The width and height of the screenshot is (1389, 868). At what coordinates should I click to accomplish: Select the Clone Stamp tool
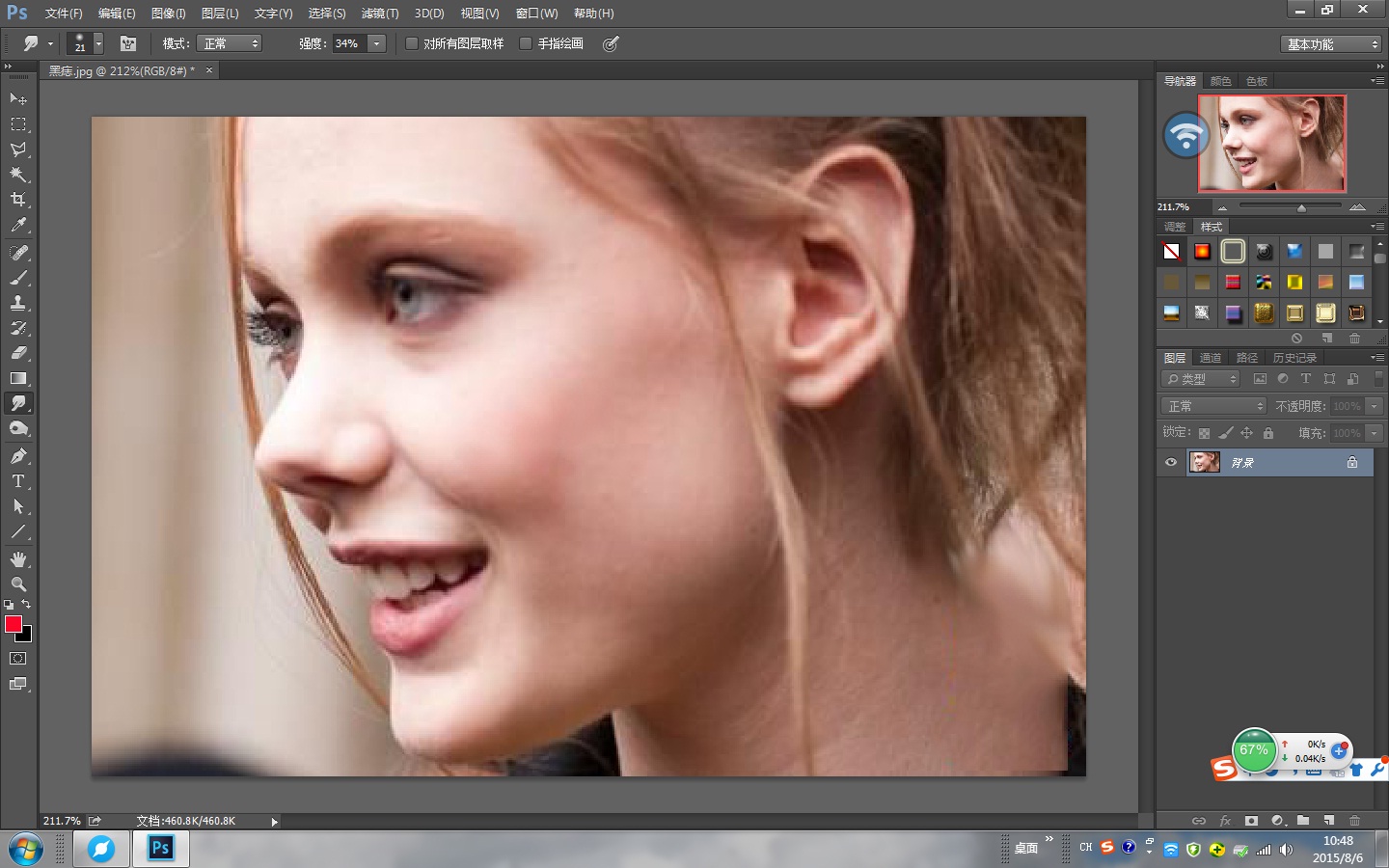tap(18, 302)
